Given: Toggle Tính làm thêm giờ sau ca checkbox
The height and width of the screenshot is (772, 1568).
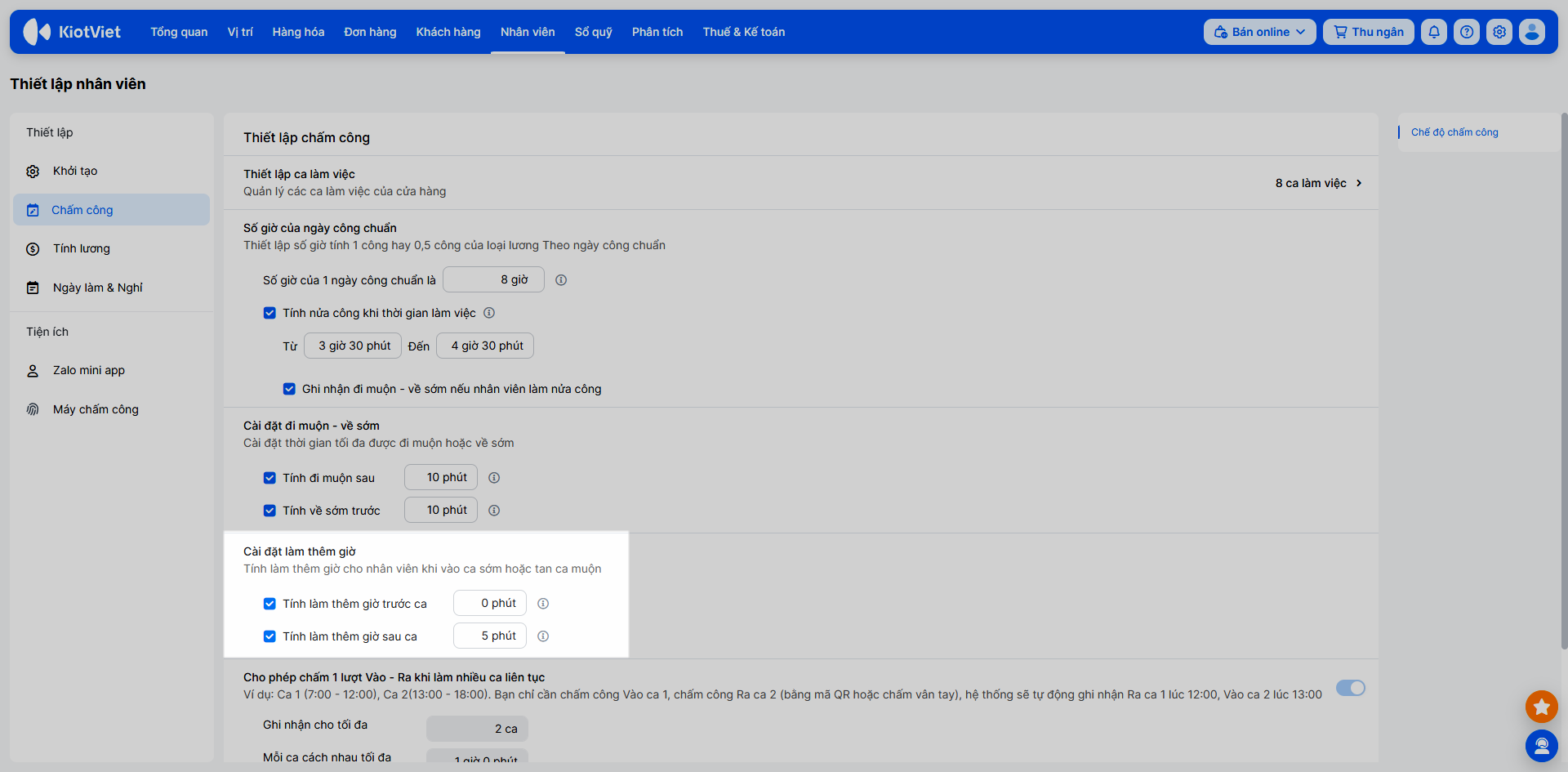Looking at the screenshot, I should tap(269, 636).
